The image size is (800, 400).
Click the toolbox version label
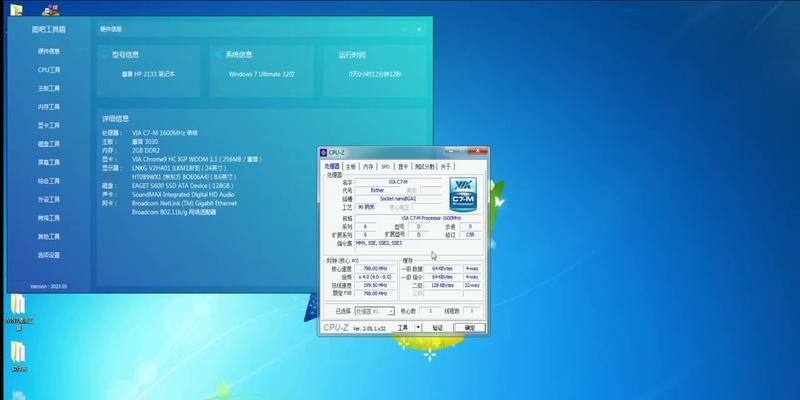click(48, 287)
